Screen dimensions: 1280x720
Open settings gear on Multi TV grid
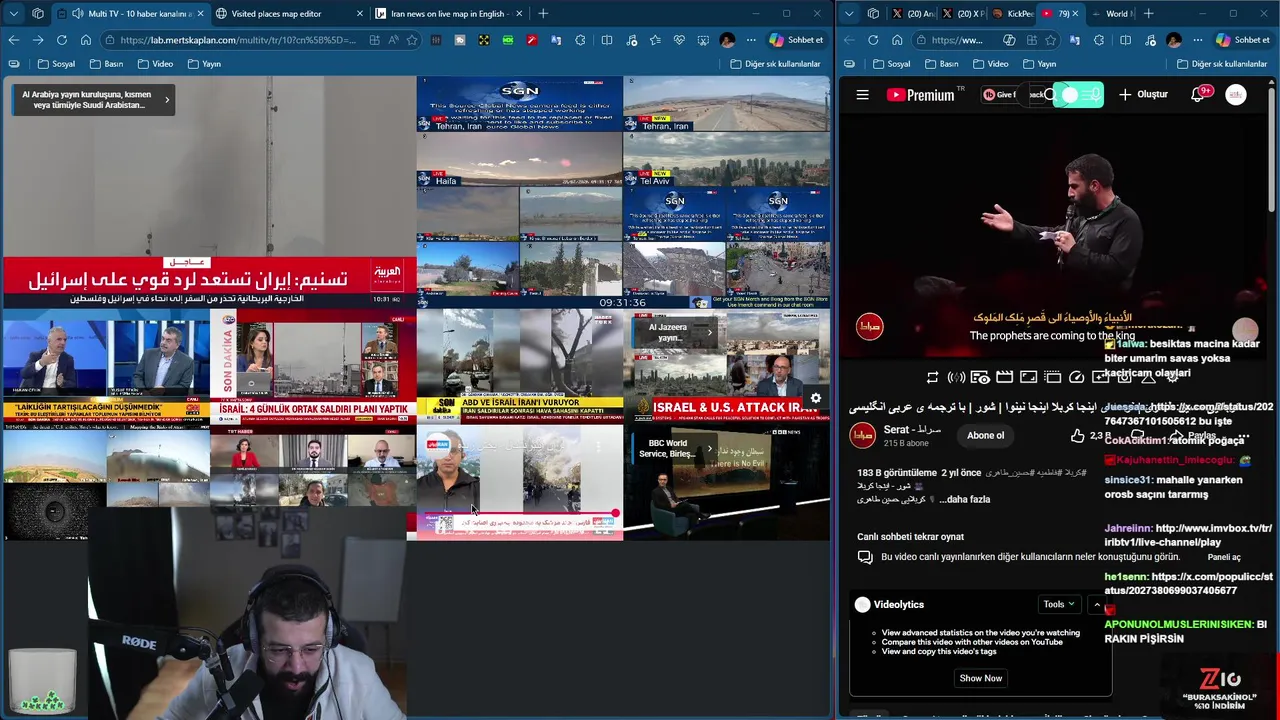(x=816, y=399)
